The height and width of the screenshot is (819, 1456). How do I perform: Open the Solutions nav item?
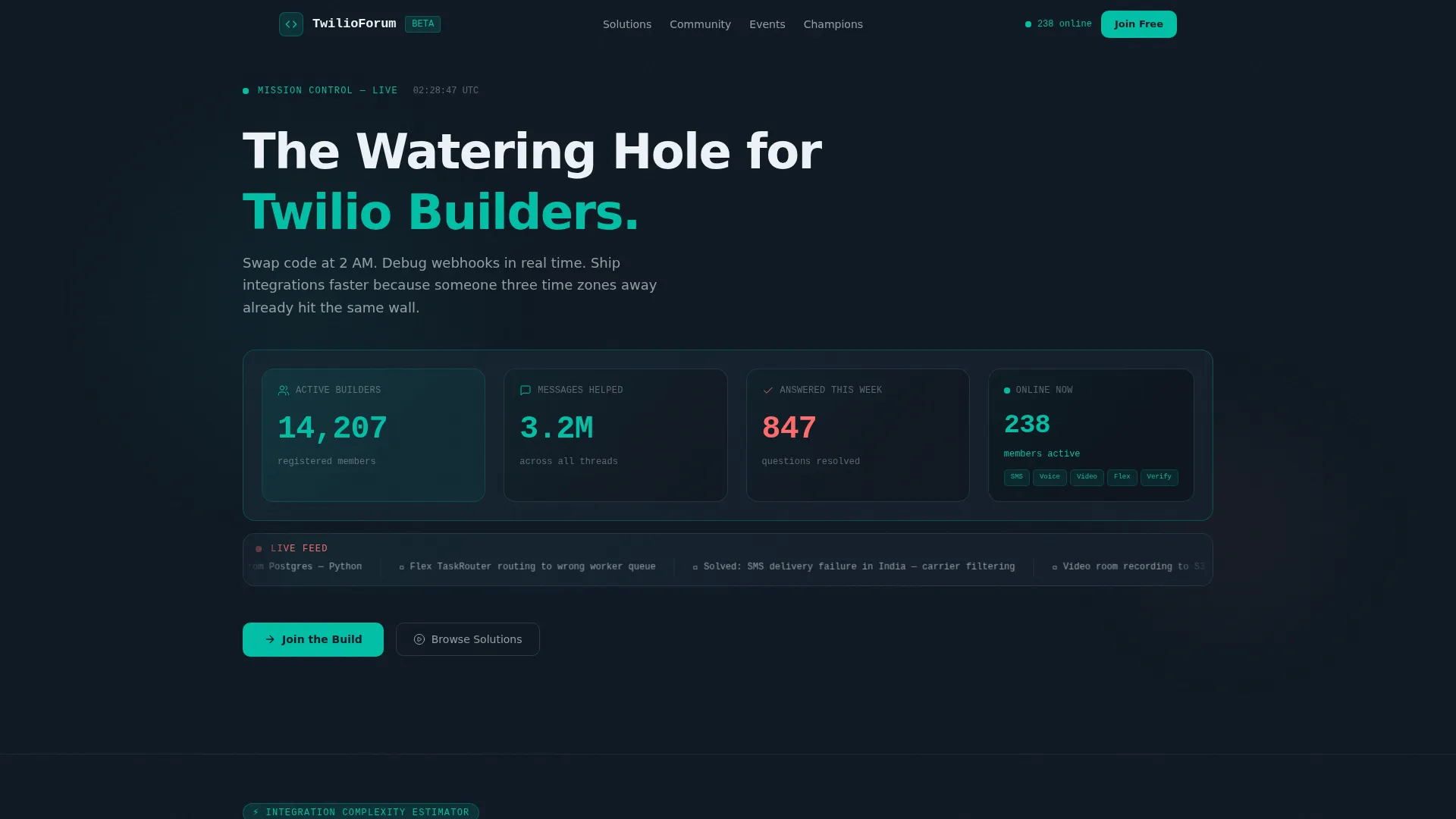pyautogui.click(x=627, y=24)
